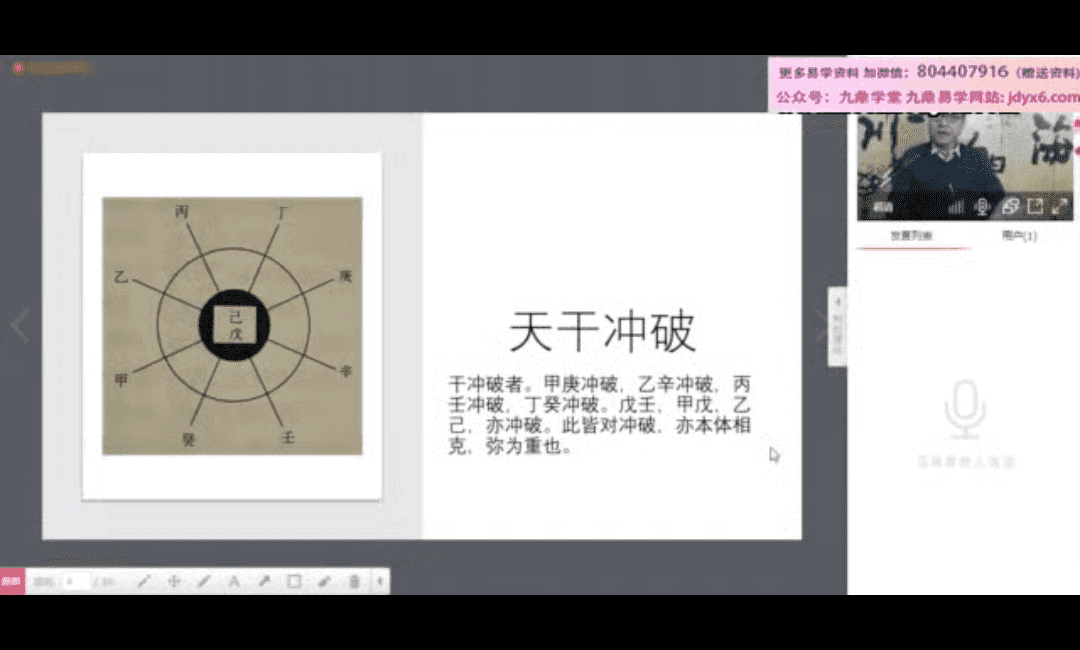Select the text 'A' tool
Image resolution: width=1080 pixels, height=650 pixels.
[234, 581]
